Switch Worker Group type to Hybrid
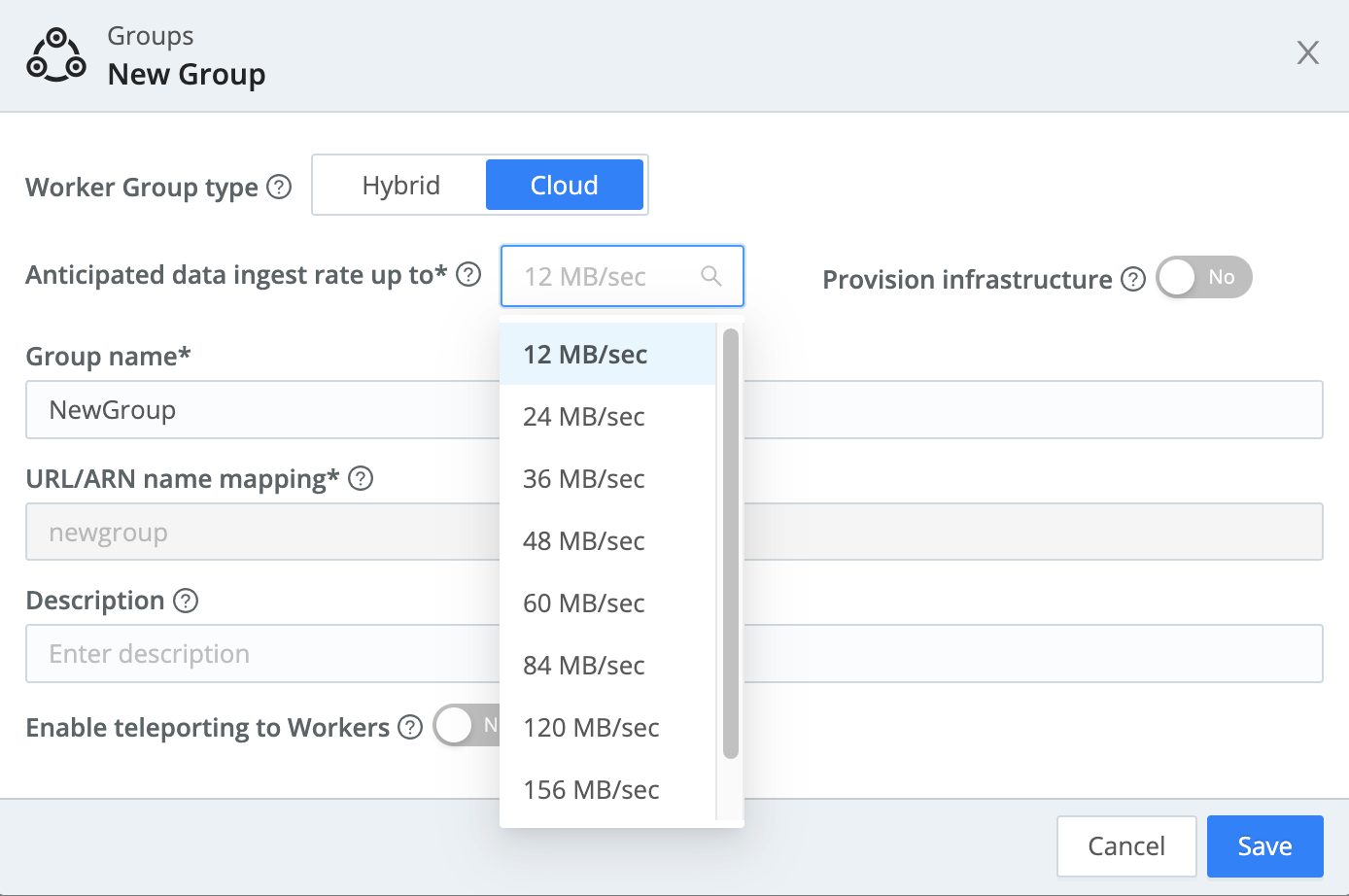The image size is (1349, 896). [400, 185]
